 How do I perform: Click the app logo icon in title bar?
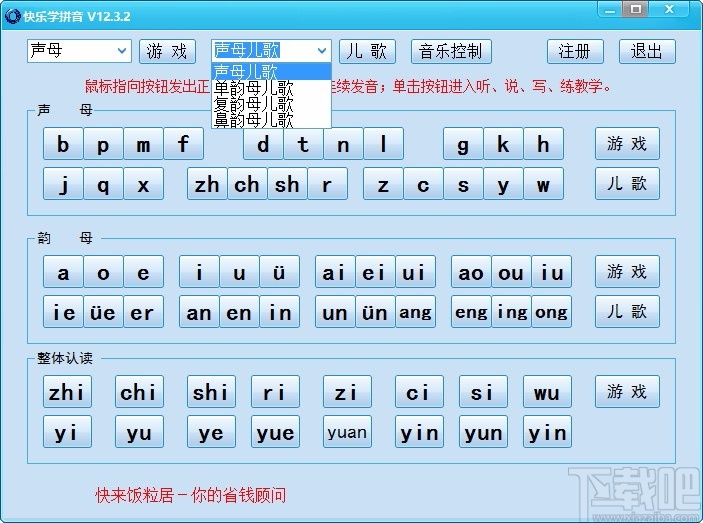click(x=12, y=17)
